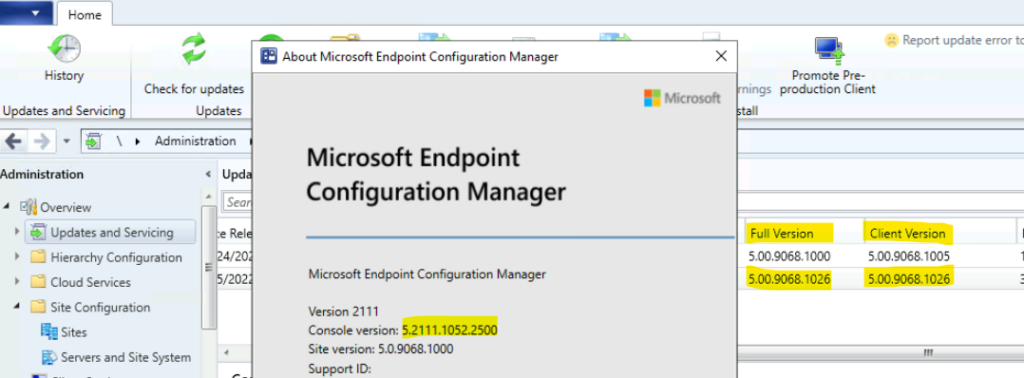Click the Overview node icon

29,207
